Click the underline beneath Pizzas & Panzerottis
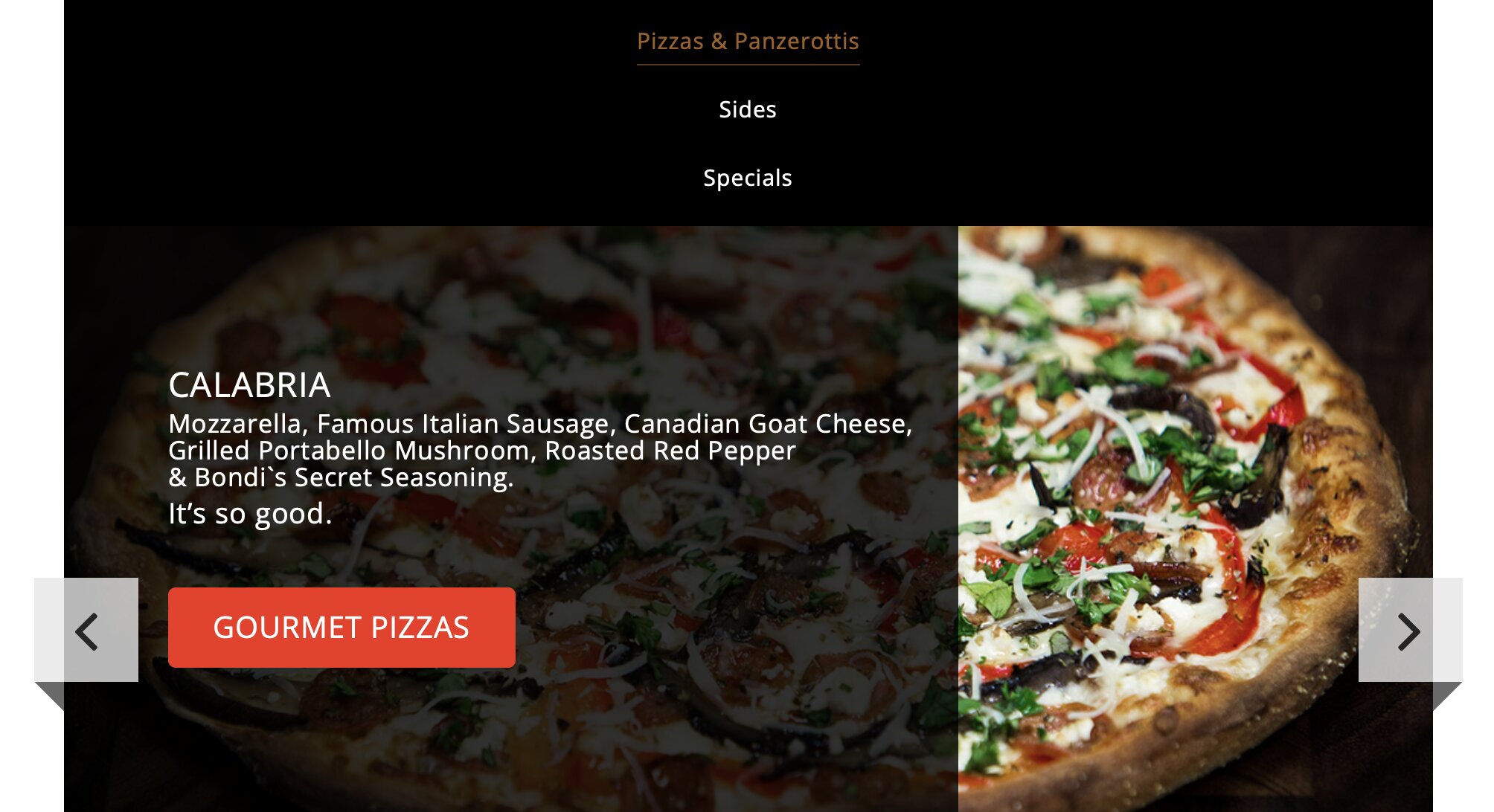 [748, 65]
